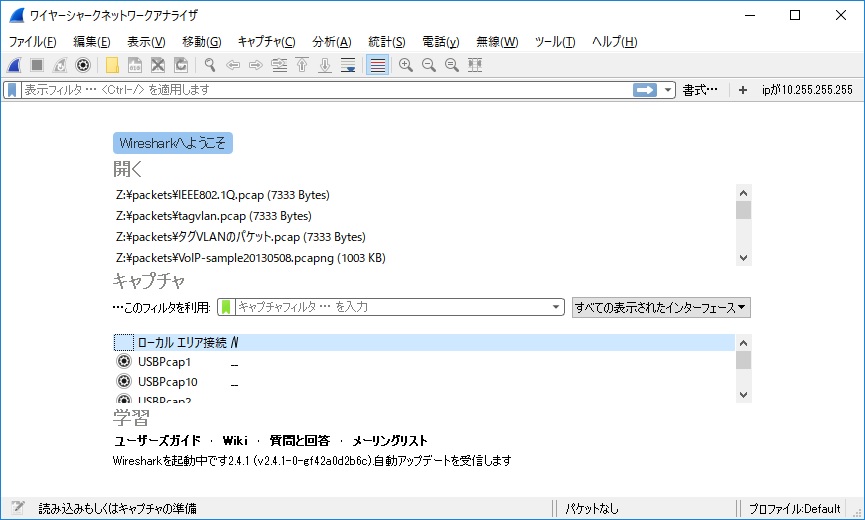Open the ツール(T) menu
Image resolution: width=865 pixels, height=520 pixels.
555,42
